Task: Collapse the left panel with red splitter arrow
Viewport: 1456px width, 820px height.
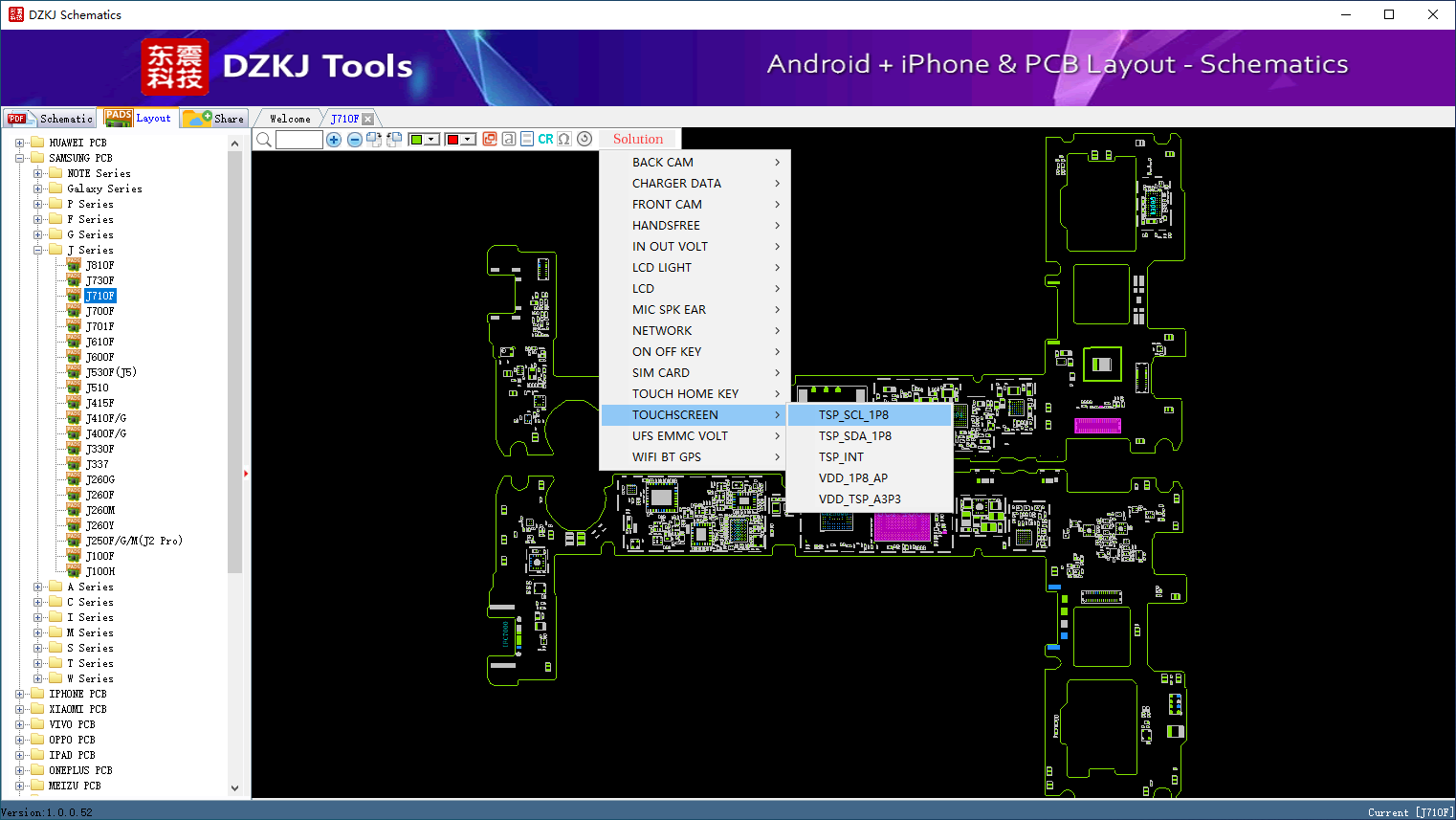Action: point(246,473)
